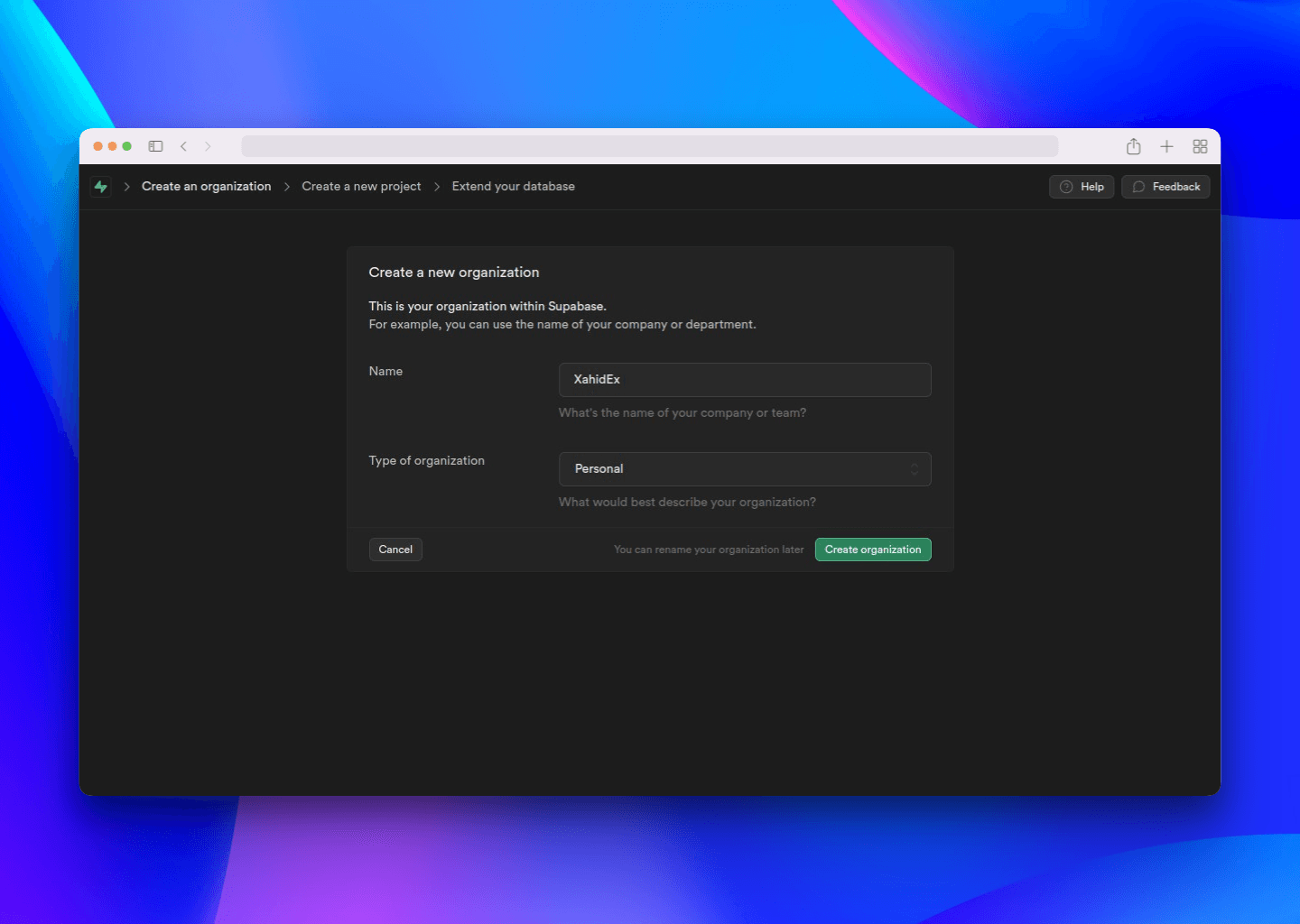Click the Supabase lightning bolt logo
1300x924 pixels.
101,187
